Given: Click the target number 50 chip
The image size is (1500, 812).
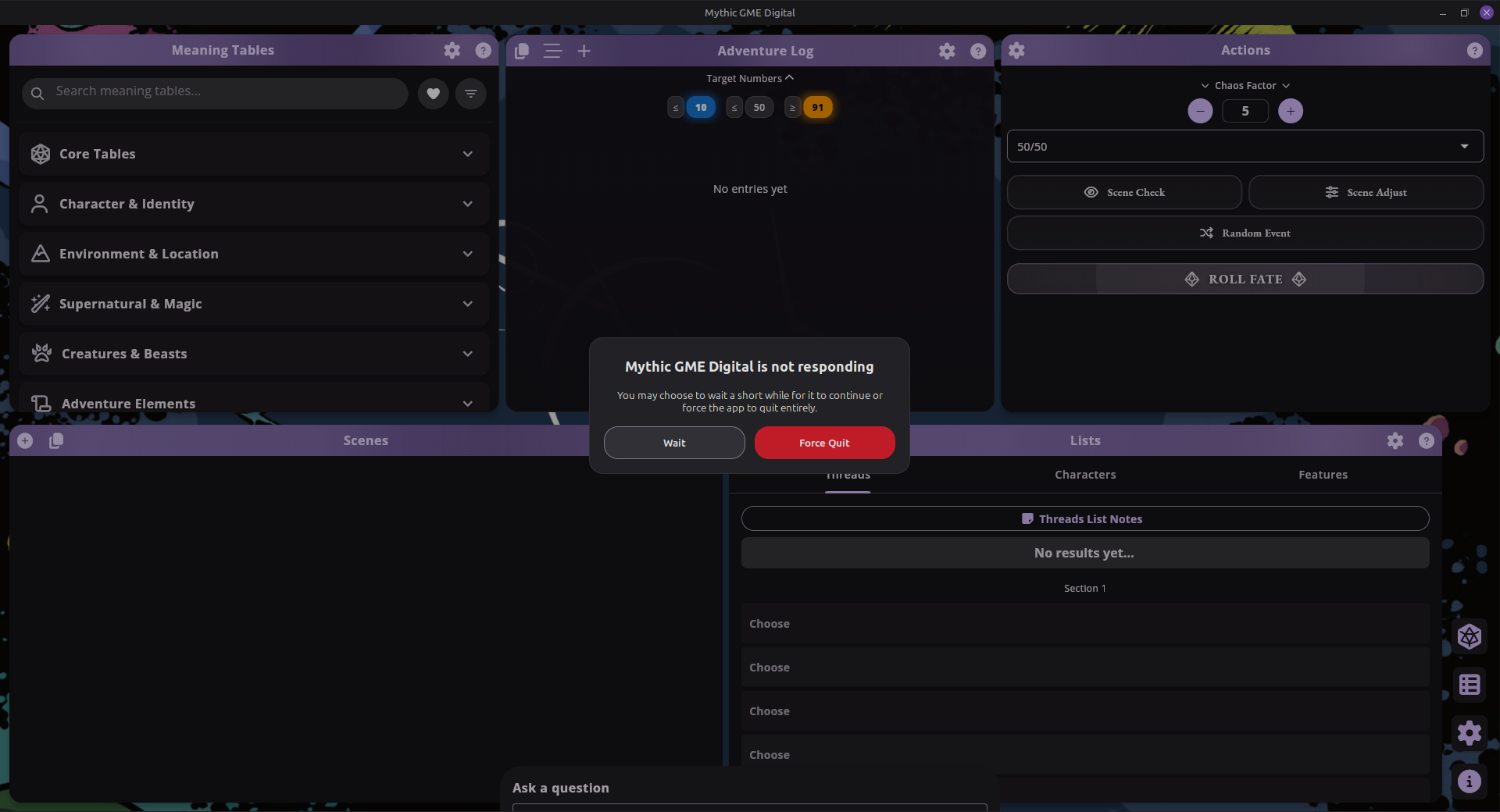Looking at the screenshot, I should [x=759, y=108].
